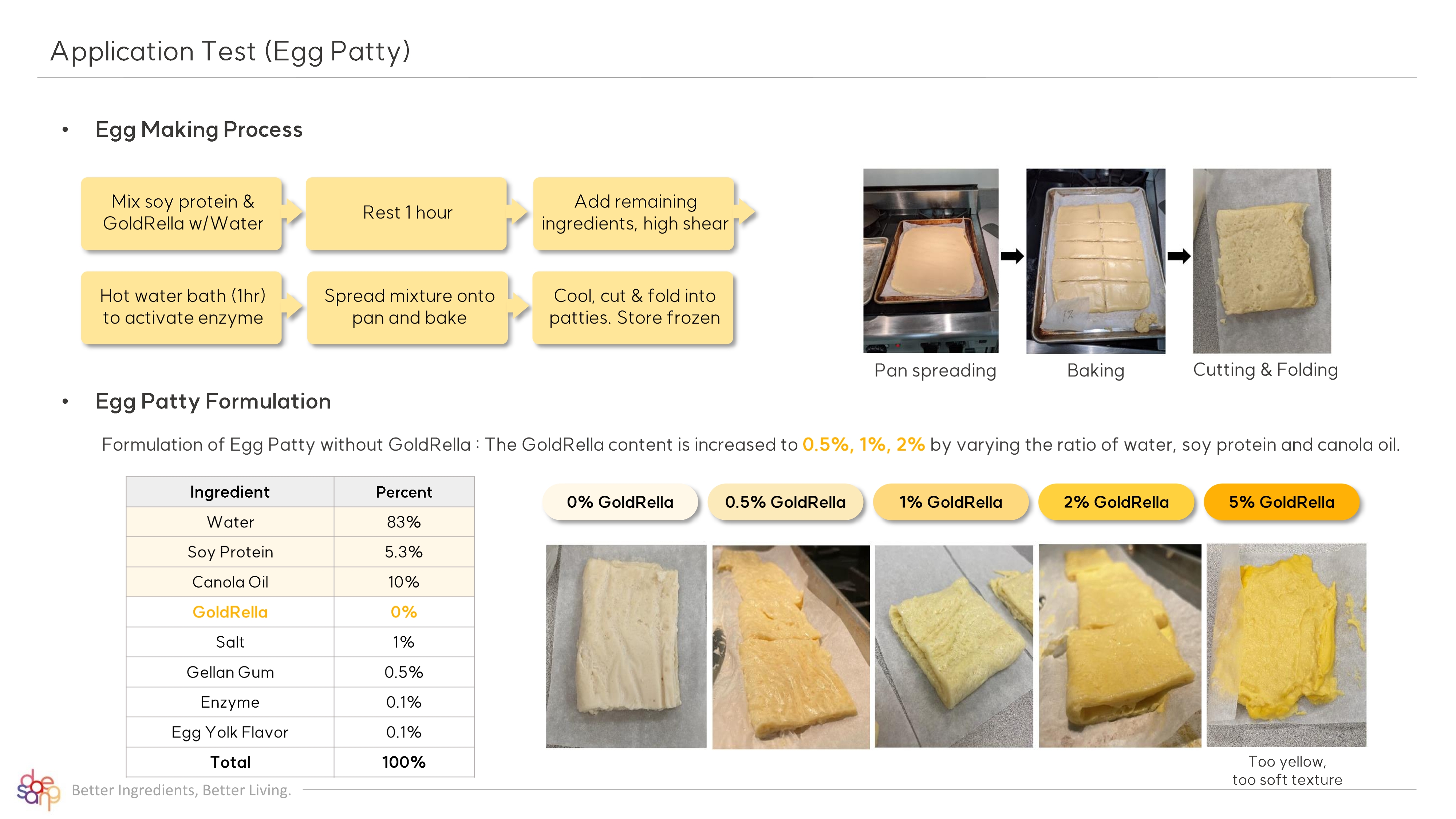Click the black arrow between Baking and Cutting photos
1456x819 pixels.
[x=1179, y=256]
